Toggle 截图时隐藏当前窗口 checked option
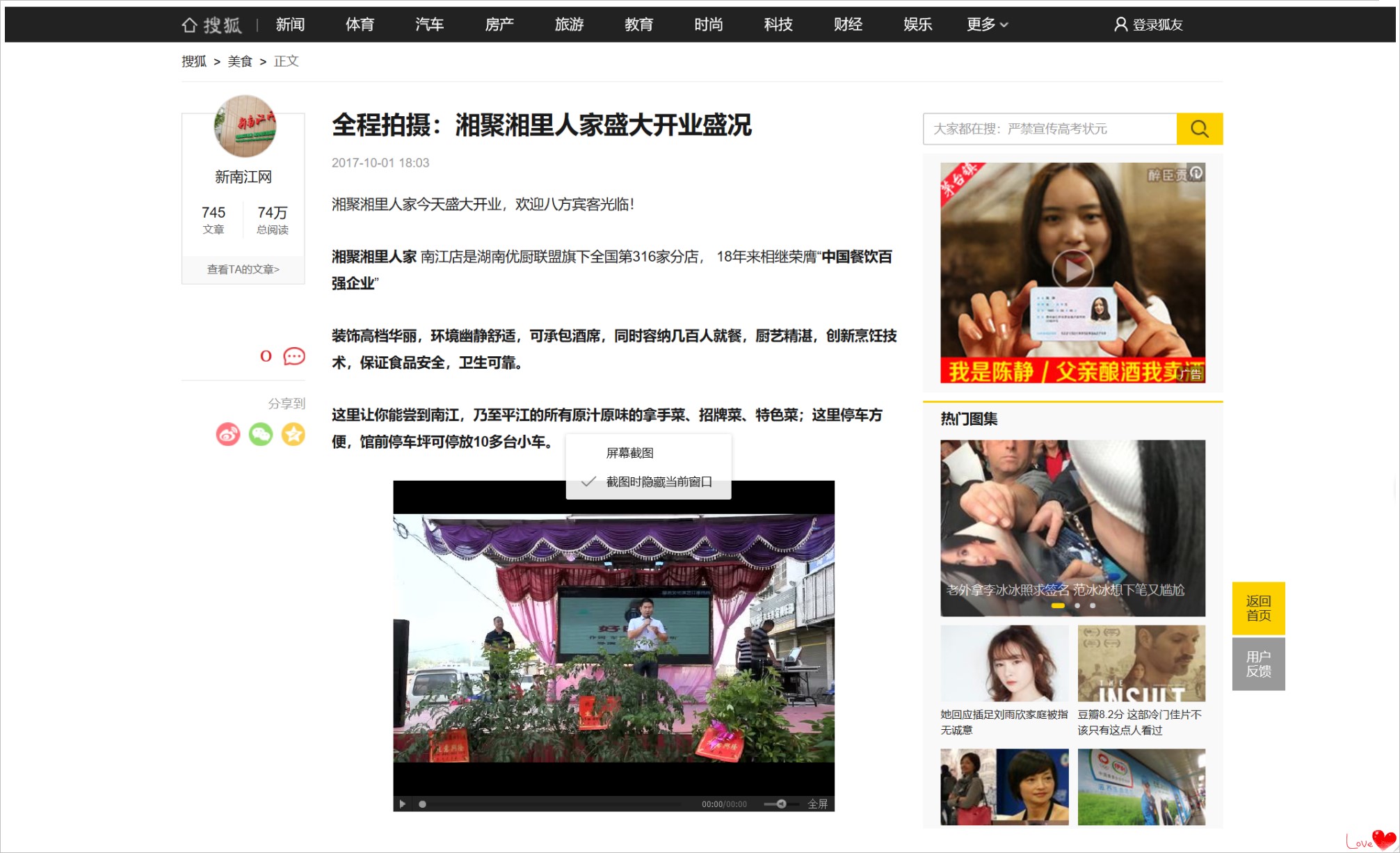This screenshot has height=853, width=1400. point(658,482)
